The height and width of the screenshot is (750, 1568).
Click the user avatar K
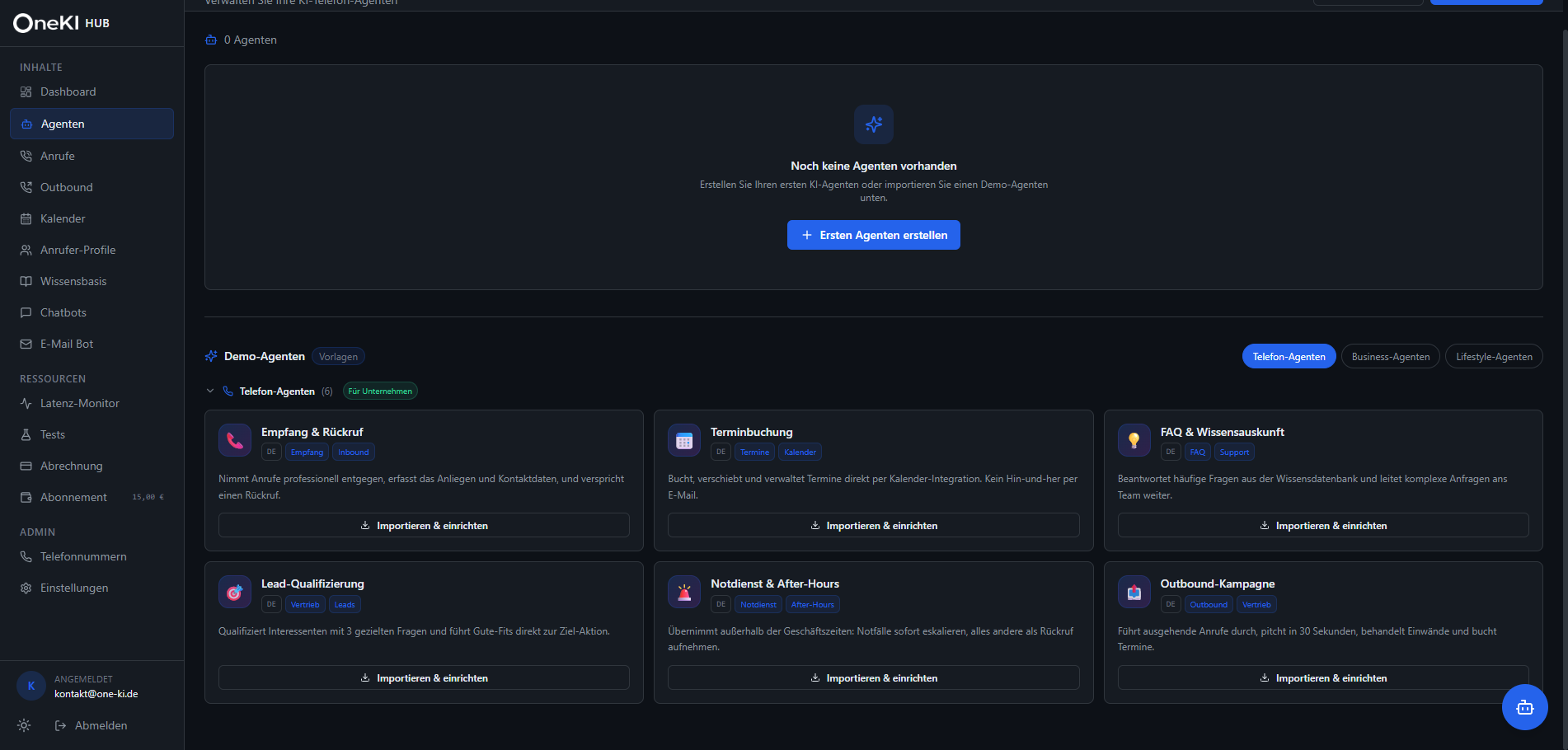point(31,686)
